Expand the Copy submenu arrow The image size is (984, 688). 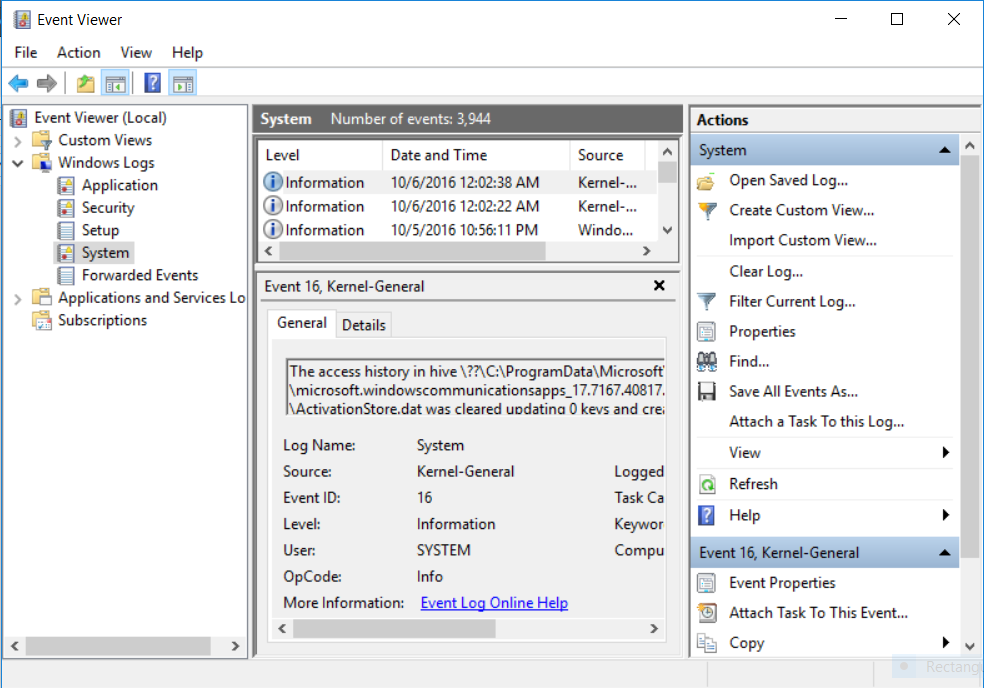tap(946, 642)
